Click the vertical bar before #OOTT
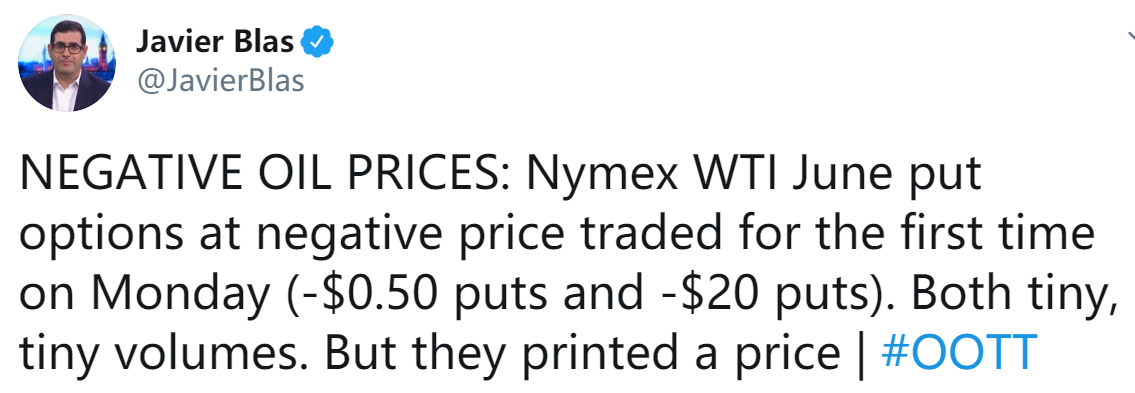Image resolution: width=1135 pixels, height=393 pixels. (860, 354)
